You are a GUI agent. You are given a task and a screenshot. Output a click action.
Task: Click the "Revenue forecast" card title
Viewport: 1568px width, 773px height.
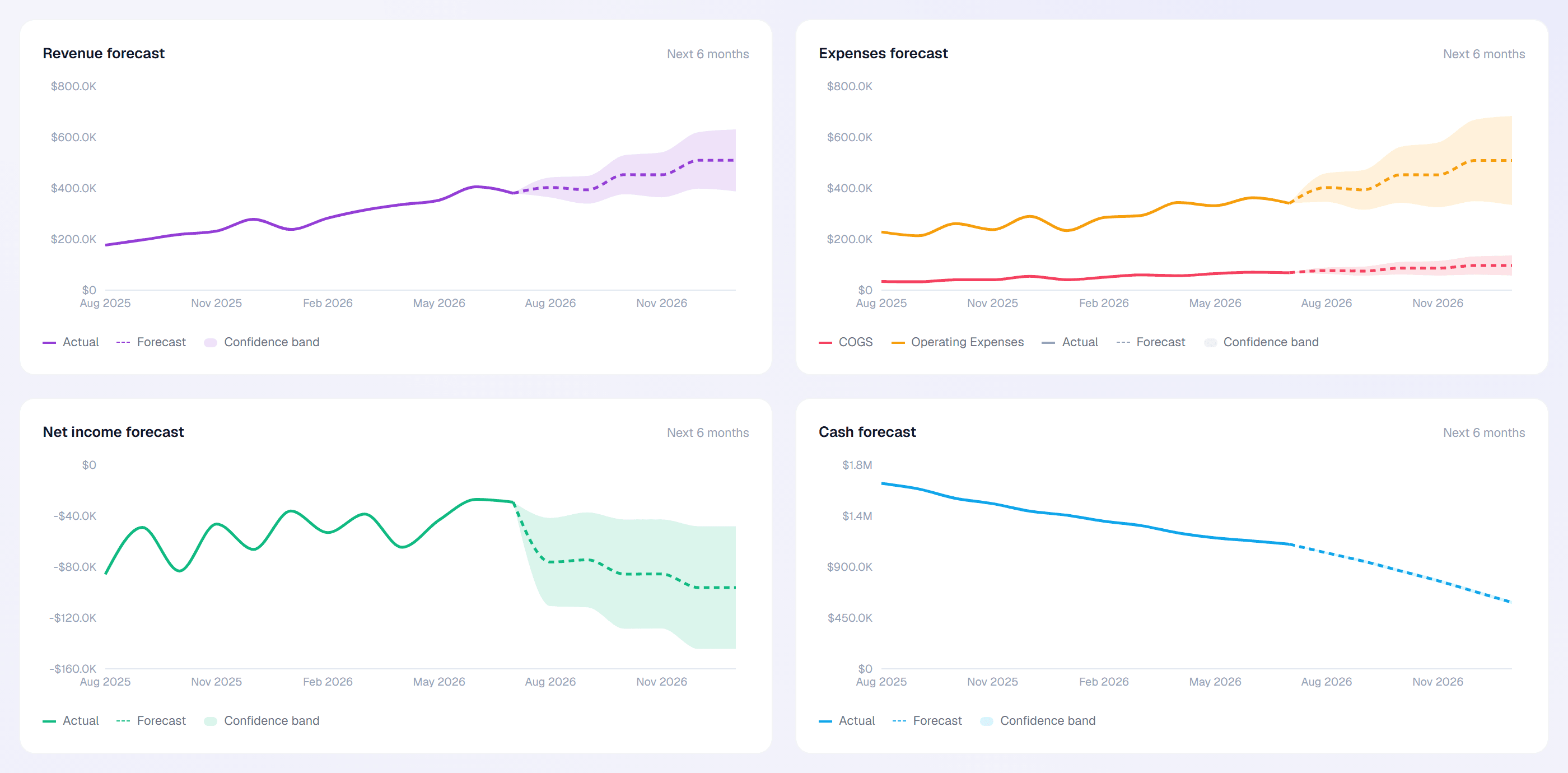(x=104, y=54)
